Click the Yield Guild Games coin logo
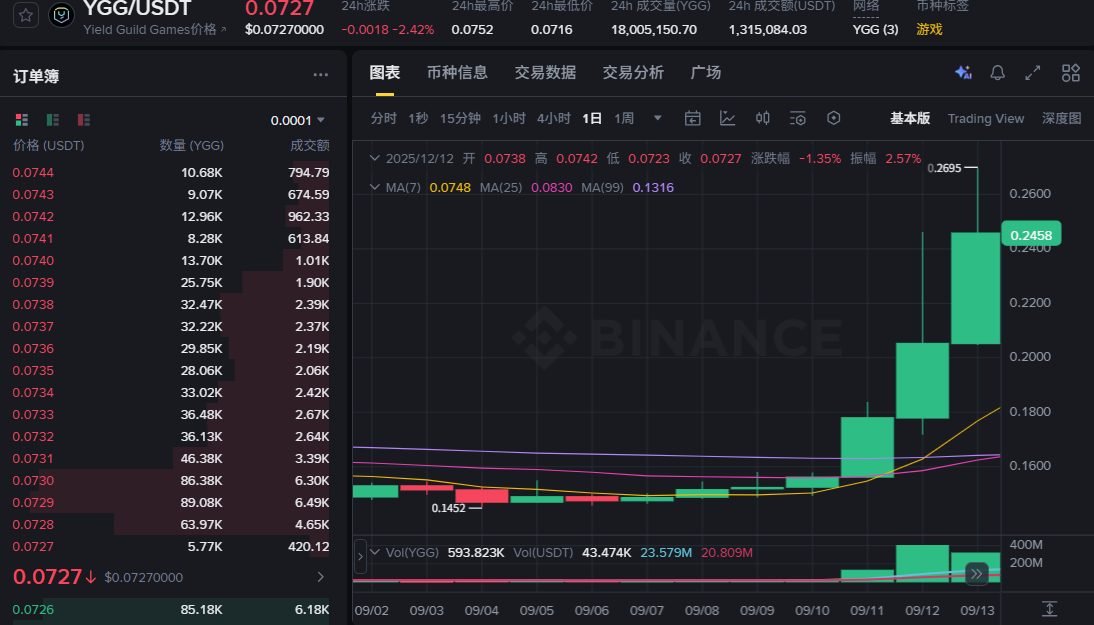Viewport: 1094px width, 625px height. point(61,15)
